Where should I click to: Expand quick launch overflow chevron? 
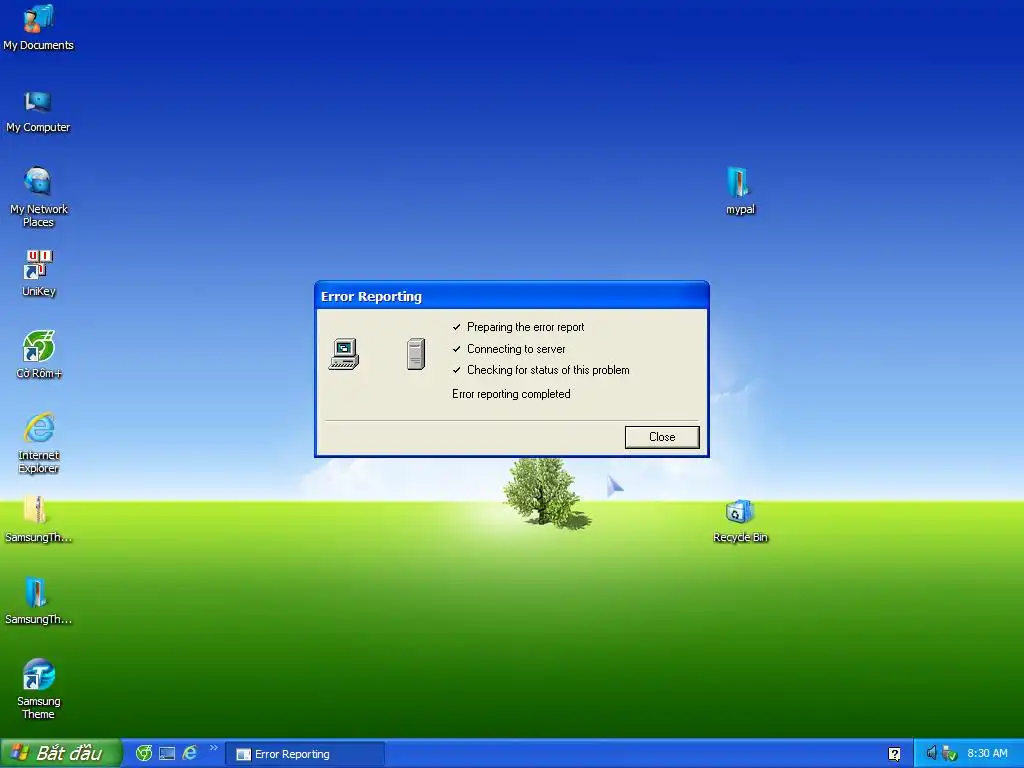click(214, 748)
